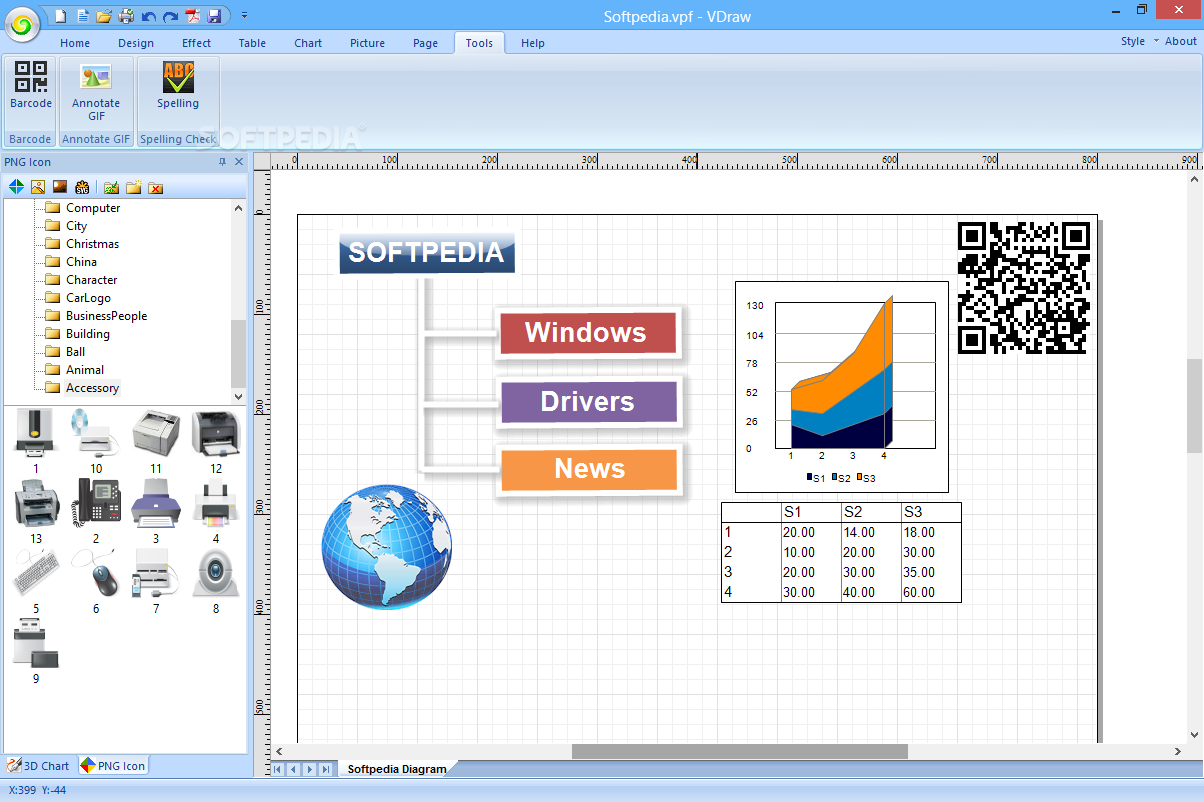Screen dimensions: 1204x802
Task: Click the new text document icon
Action: pyautogui.click(x=82, y=16)
